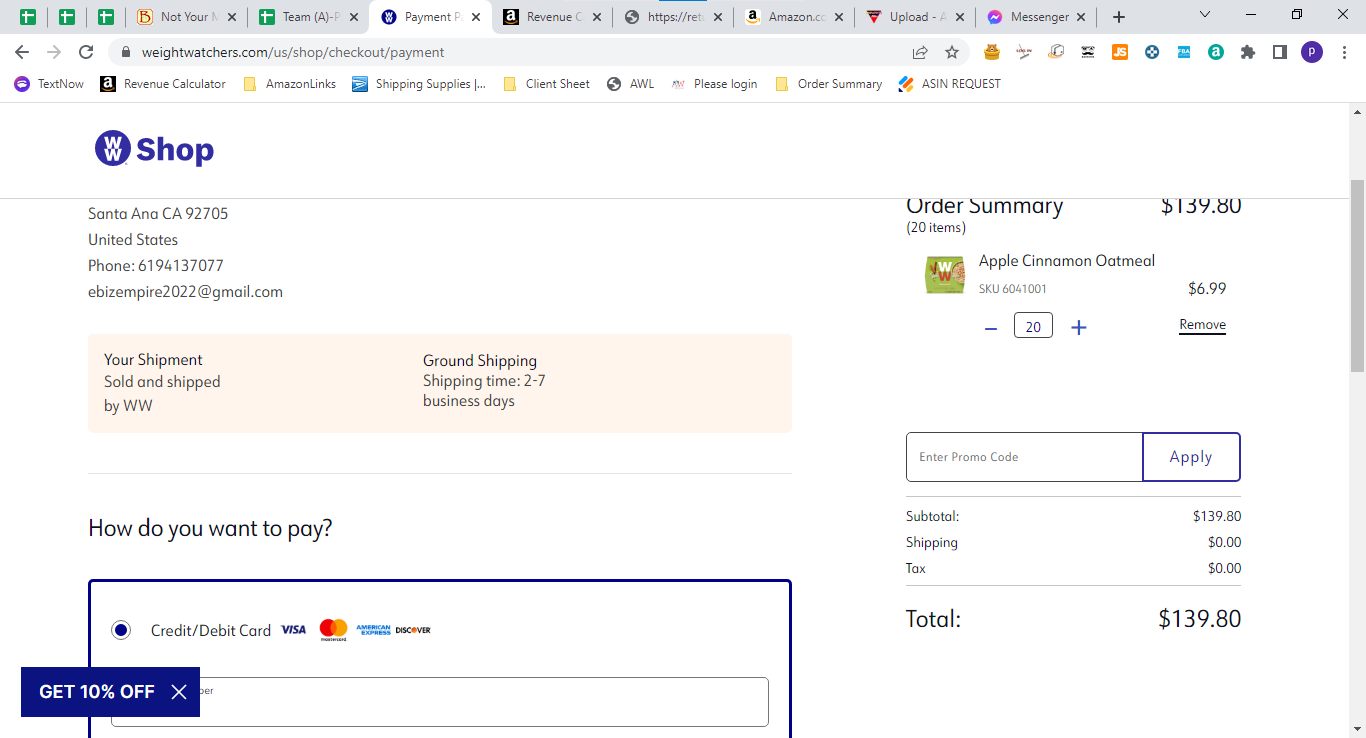Open the FBA extension icon

pos(1184,52)
